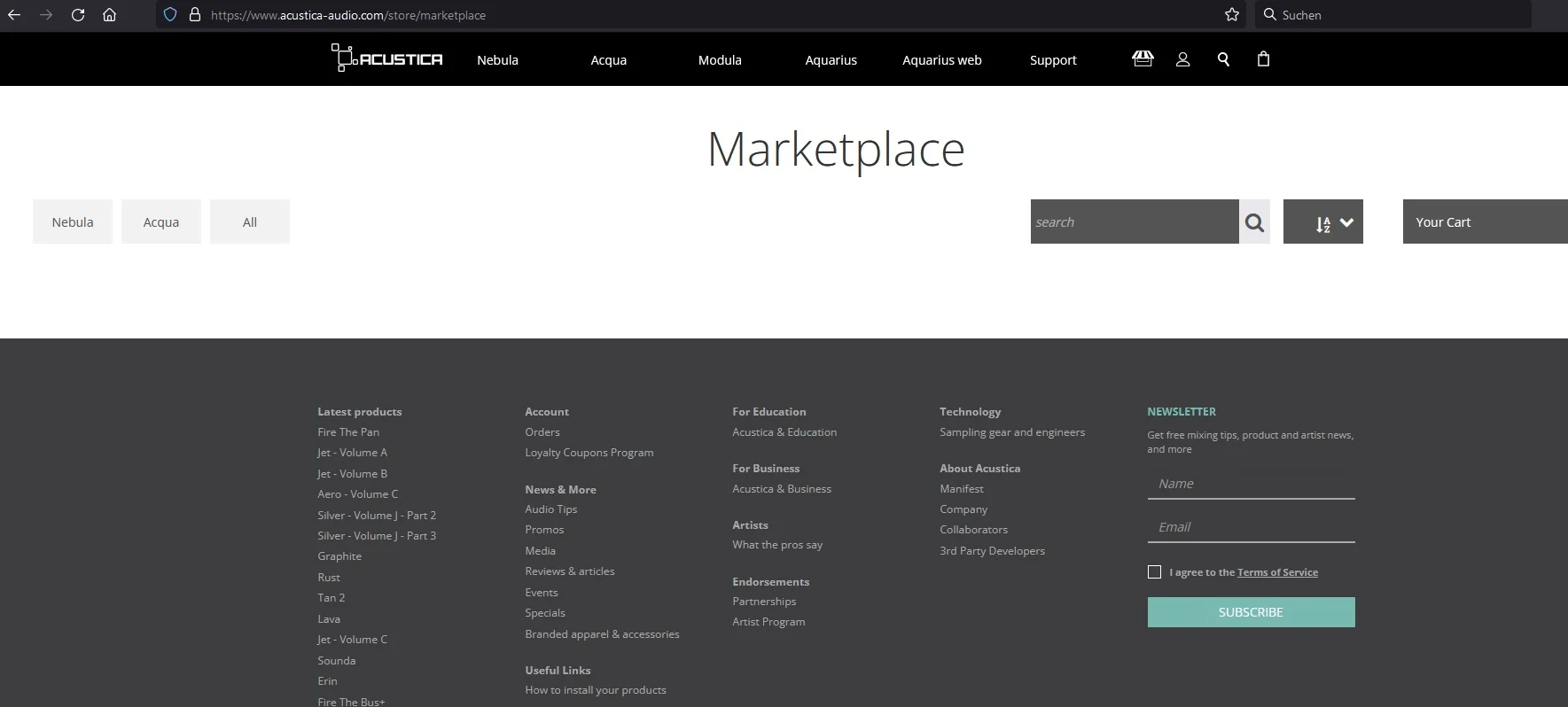Bookmark this page with the star icon
Viewport: 1568px width, 707px height.
coord(1232,15)
